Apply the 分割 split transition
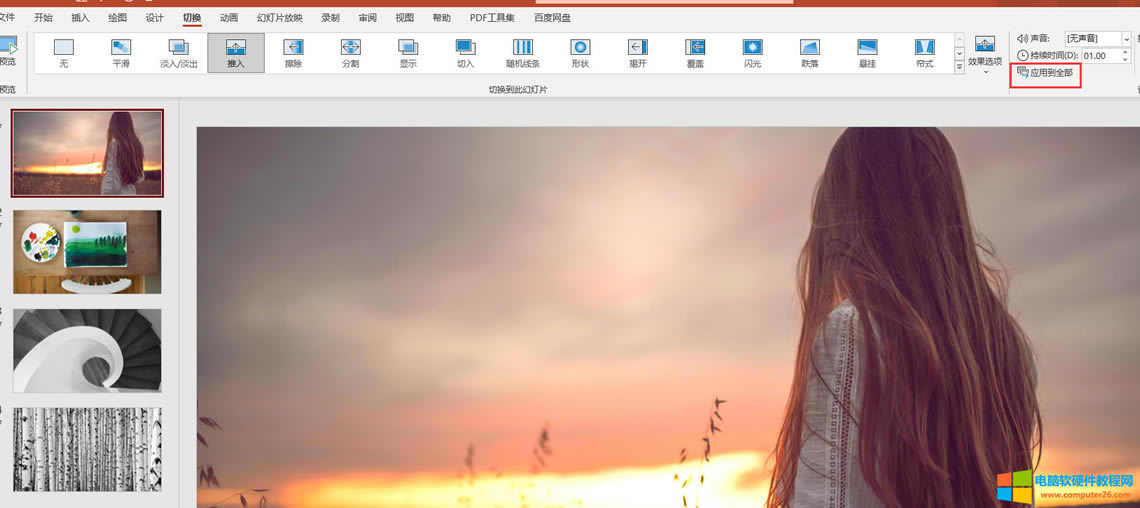 pyautogui.click(x=350, y=52)
